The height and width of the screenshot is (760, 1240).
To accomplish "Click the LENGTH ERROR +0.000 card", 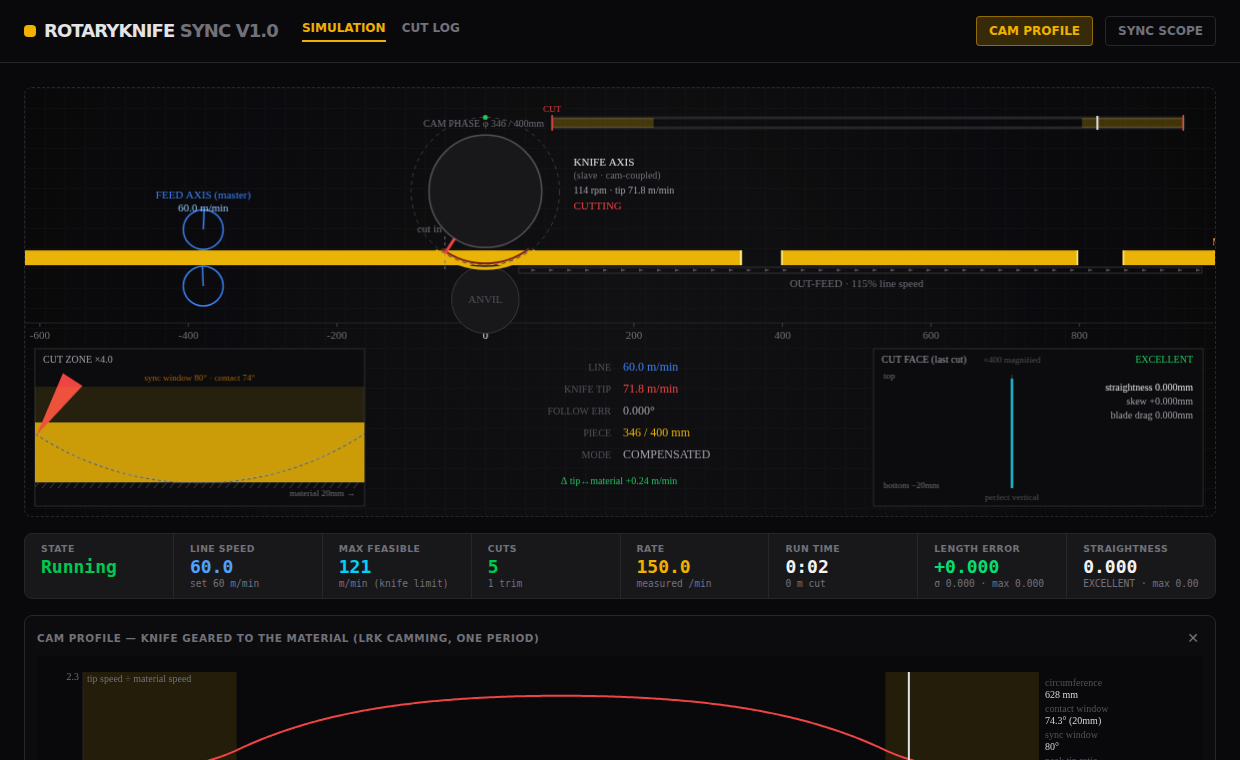I will pyautogui.click(x=992, y=566).
